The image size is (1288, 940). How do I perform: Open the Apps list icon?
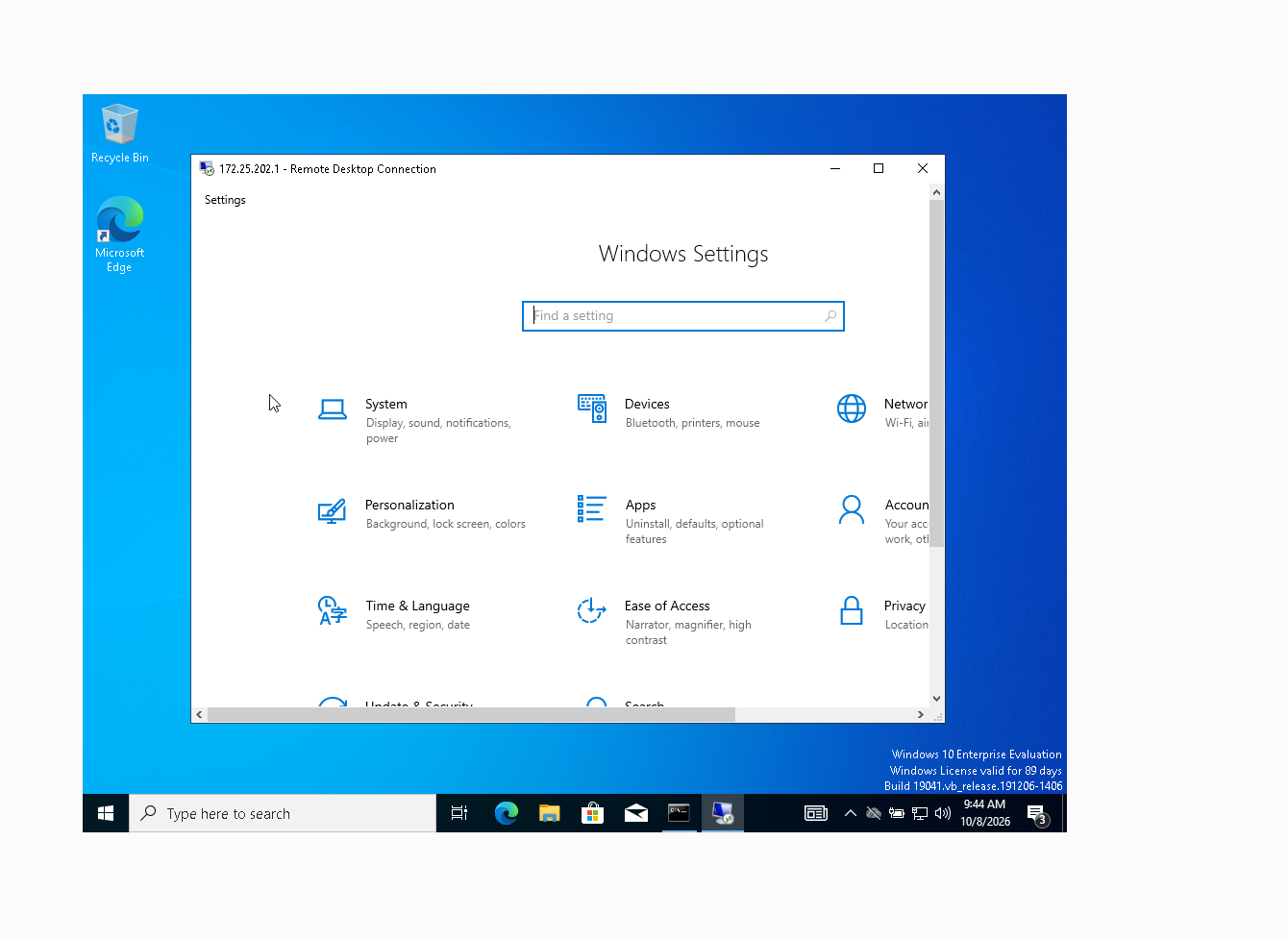click(591, 508)
